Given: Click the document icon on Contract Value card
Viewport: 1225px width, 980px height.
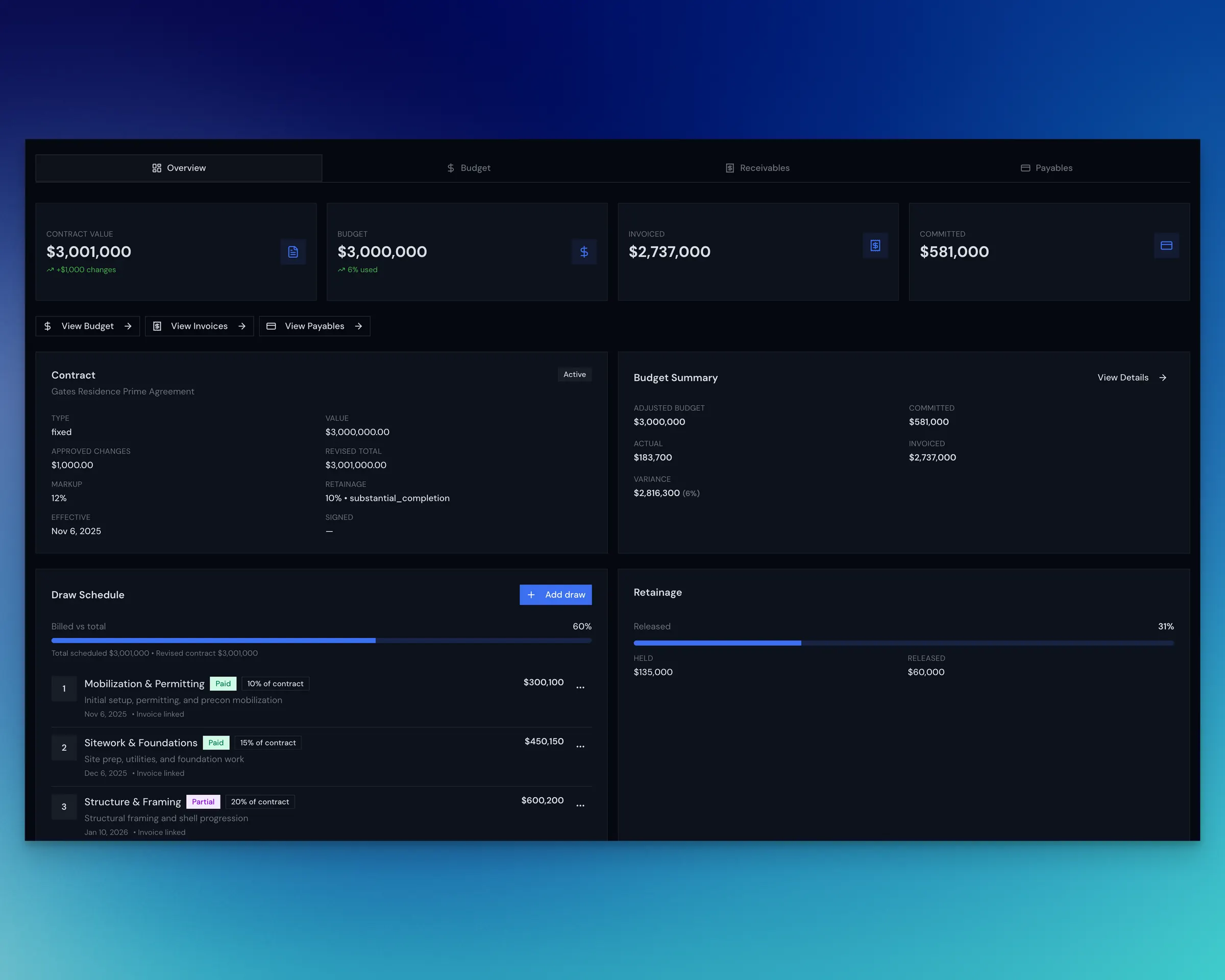Looking at the screenshot, I should [x=293, y=252].
